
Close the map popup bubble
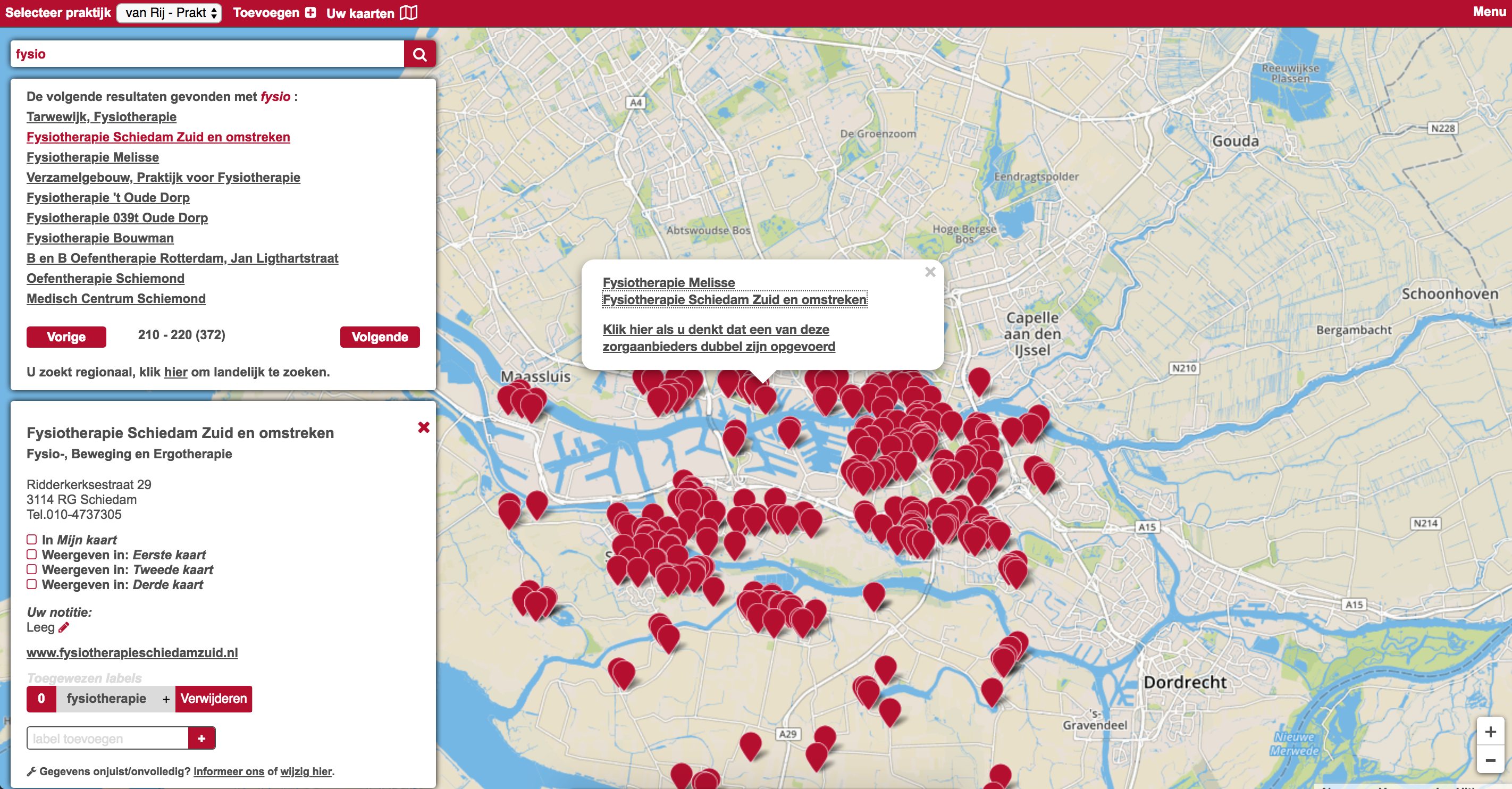pyautogui.click(x=930, y=272)
